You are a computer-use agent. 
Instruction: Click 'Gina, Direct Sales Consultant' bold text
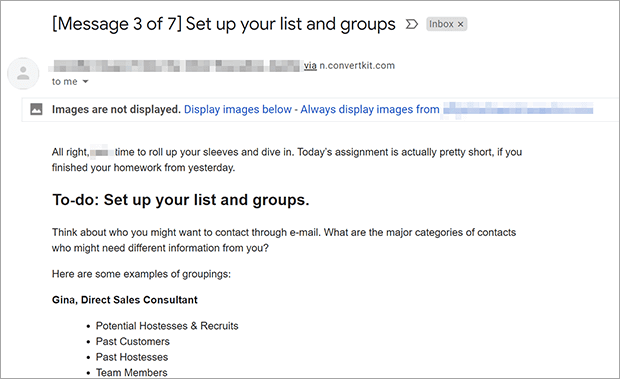[x=125, y=300]
